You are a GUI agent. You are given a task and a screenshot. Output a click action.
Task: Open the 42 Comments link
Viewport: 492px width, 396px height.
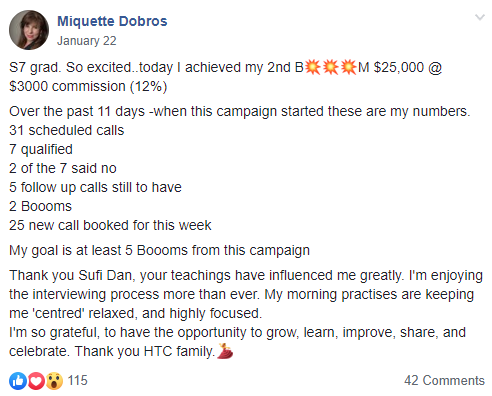click(444, 380)
